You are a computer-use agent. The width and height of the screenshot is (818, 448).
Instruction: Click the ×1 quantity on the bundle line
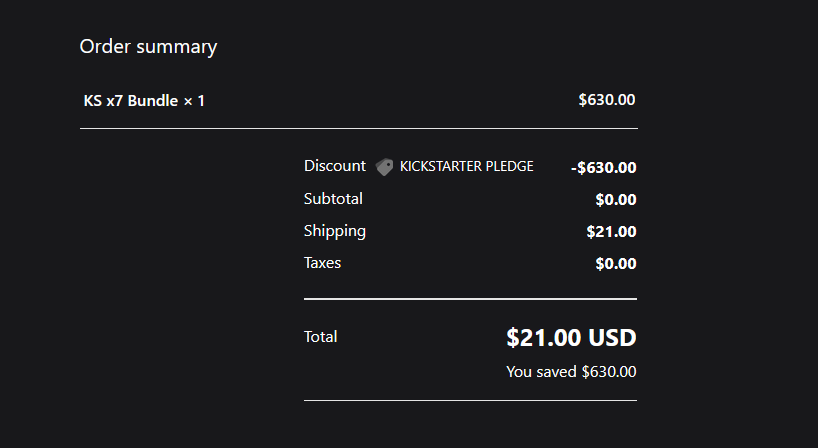click(x=194, y=101)
